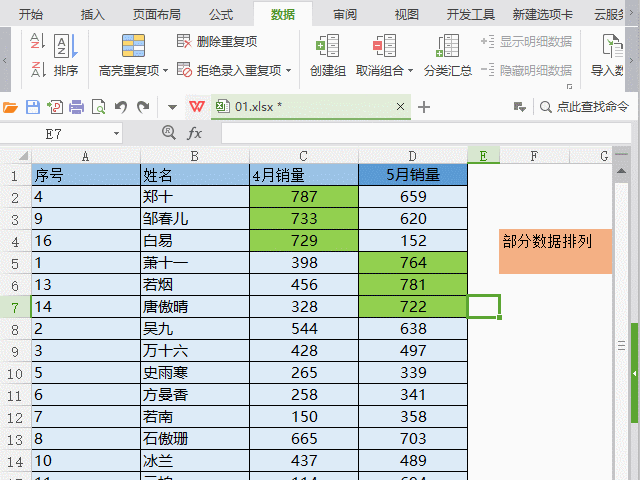
Task: Open a new document tab with plus
Action: (424, 107)
